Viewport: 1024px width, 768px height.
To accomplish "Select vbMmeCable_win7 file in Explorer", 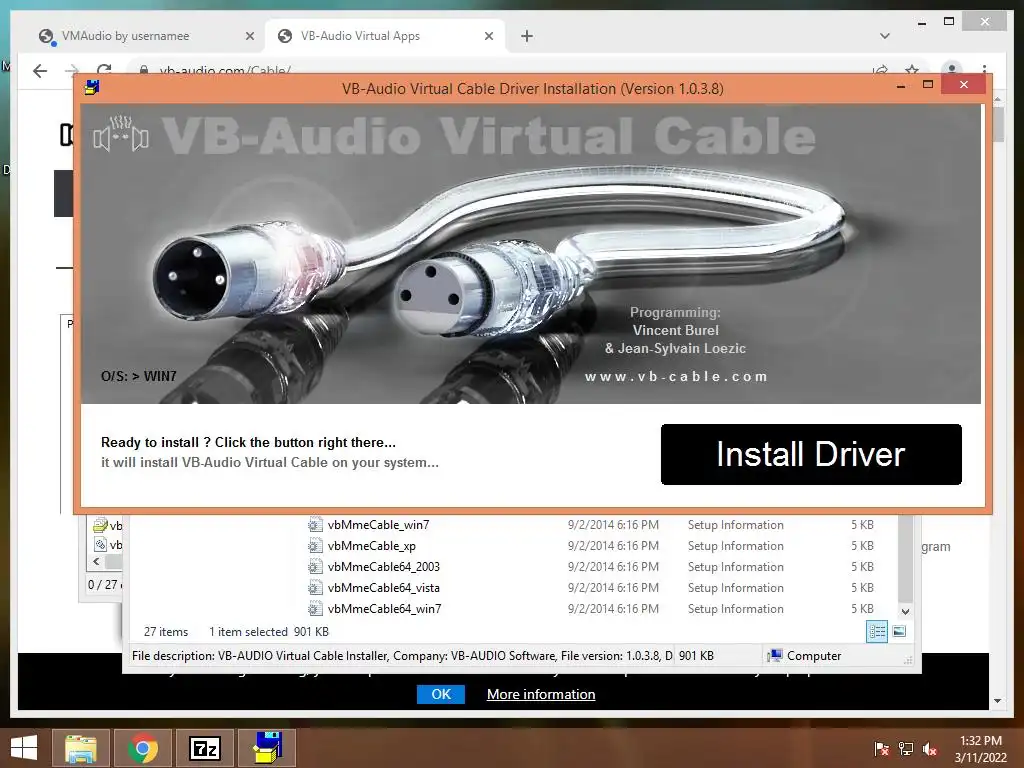I will (378, 524).
